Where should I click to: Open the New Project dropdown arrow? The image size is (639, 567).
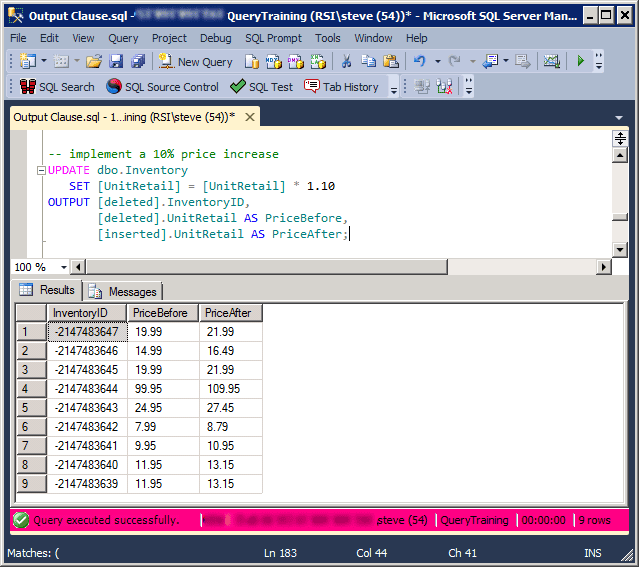click(x=44, y=62)
